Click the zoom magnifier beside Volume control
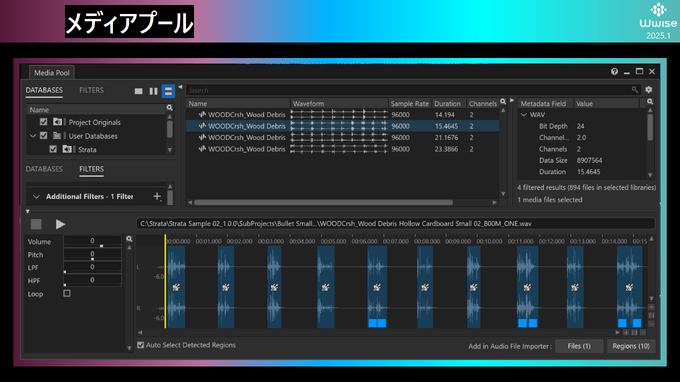Image resolution: width=680 pixels, height=382 pixels. point(129,239)
